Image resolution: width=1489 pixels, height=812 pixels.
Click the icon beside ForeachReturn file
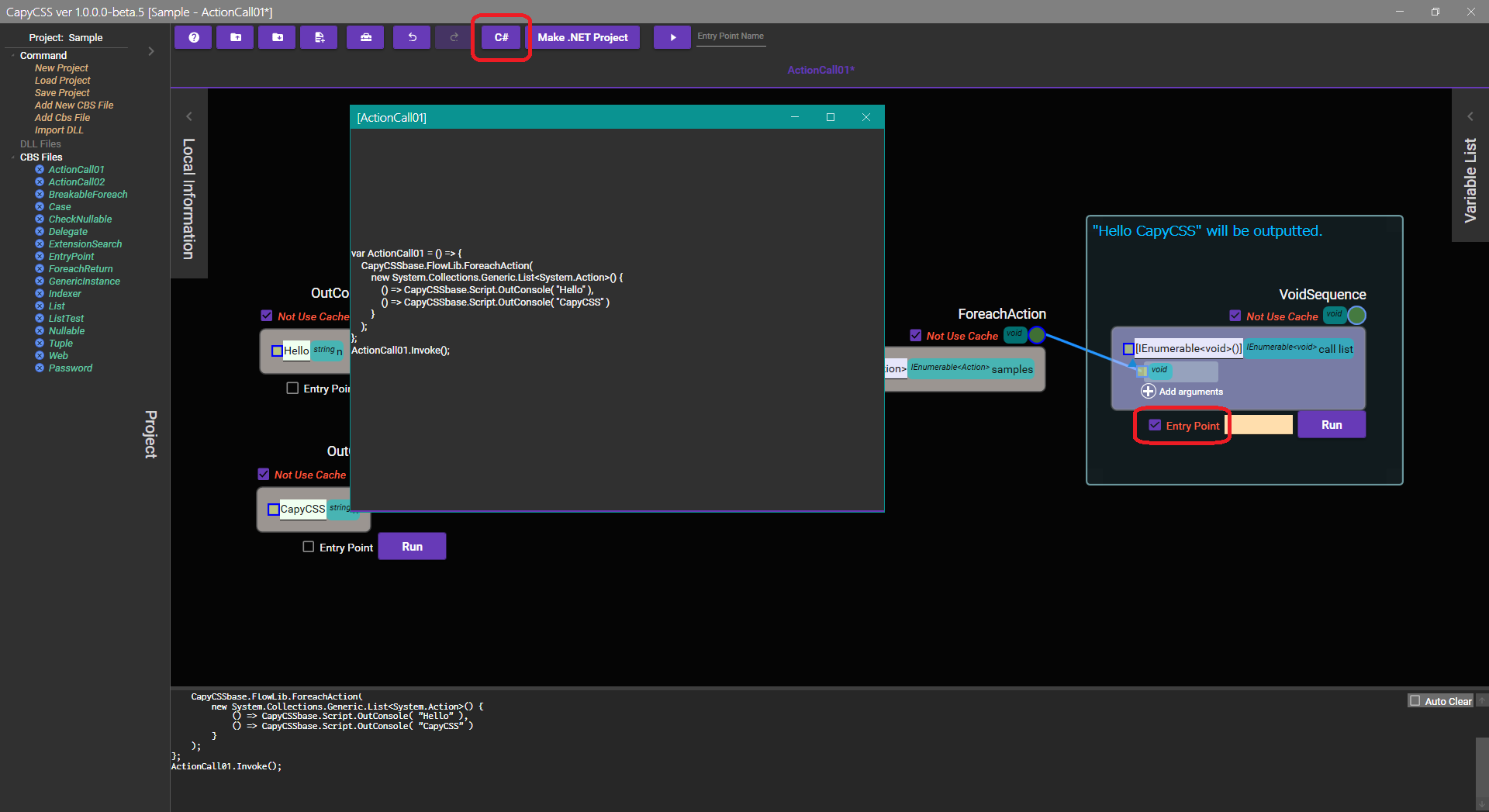click(40, 268)
